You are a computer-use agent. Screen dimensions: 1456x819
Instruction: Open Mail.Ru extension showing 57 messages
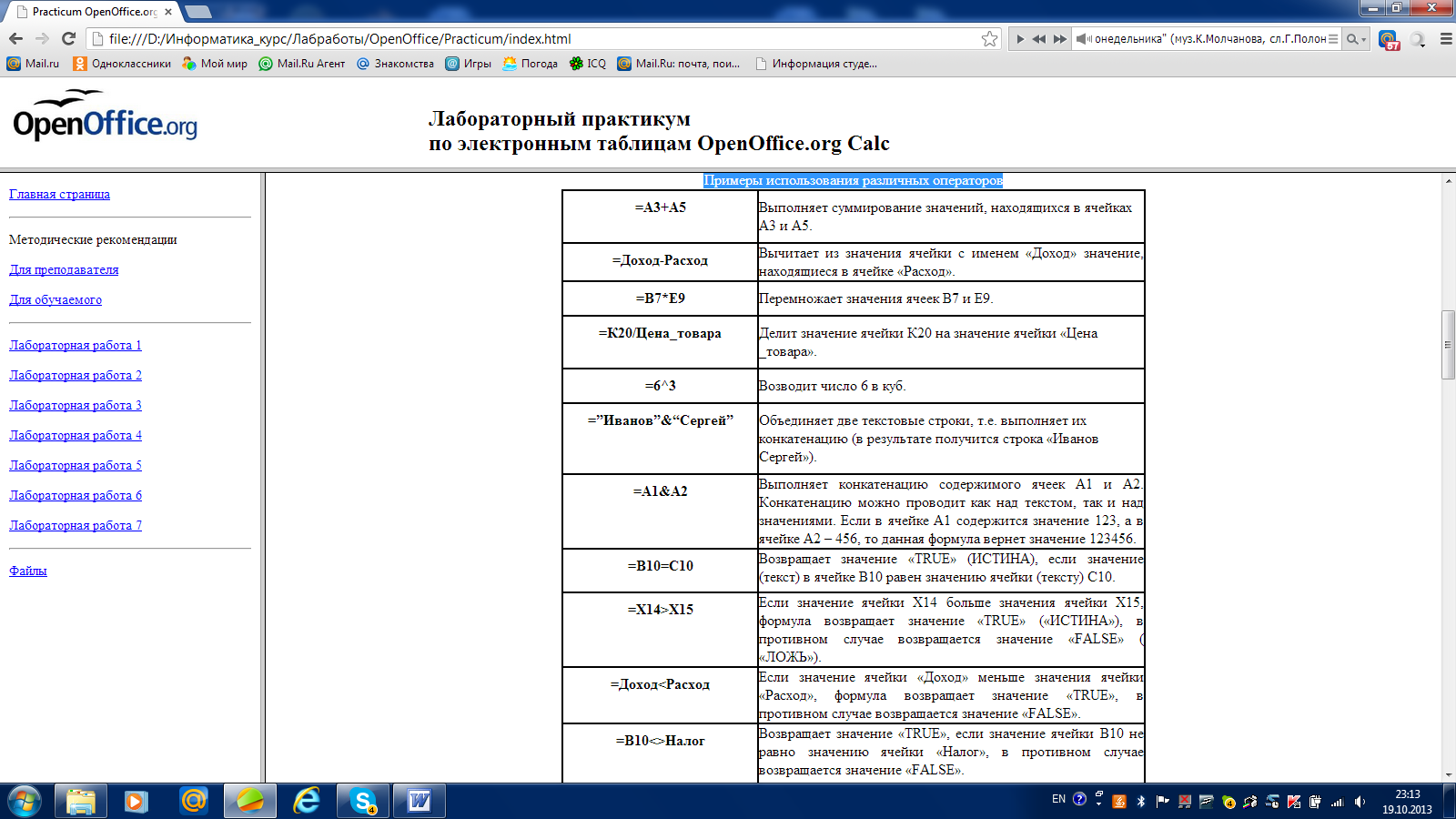coord(1388,39)
